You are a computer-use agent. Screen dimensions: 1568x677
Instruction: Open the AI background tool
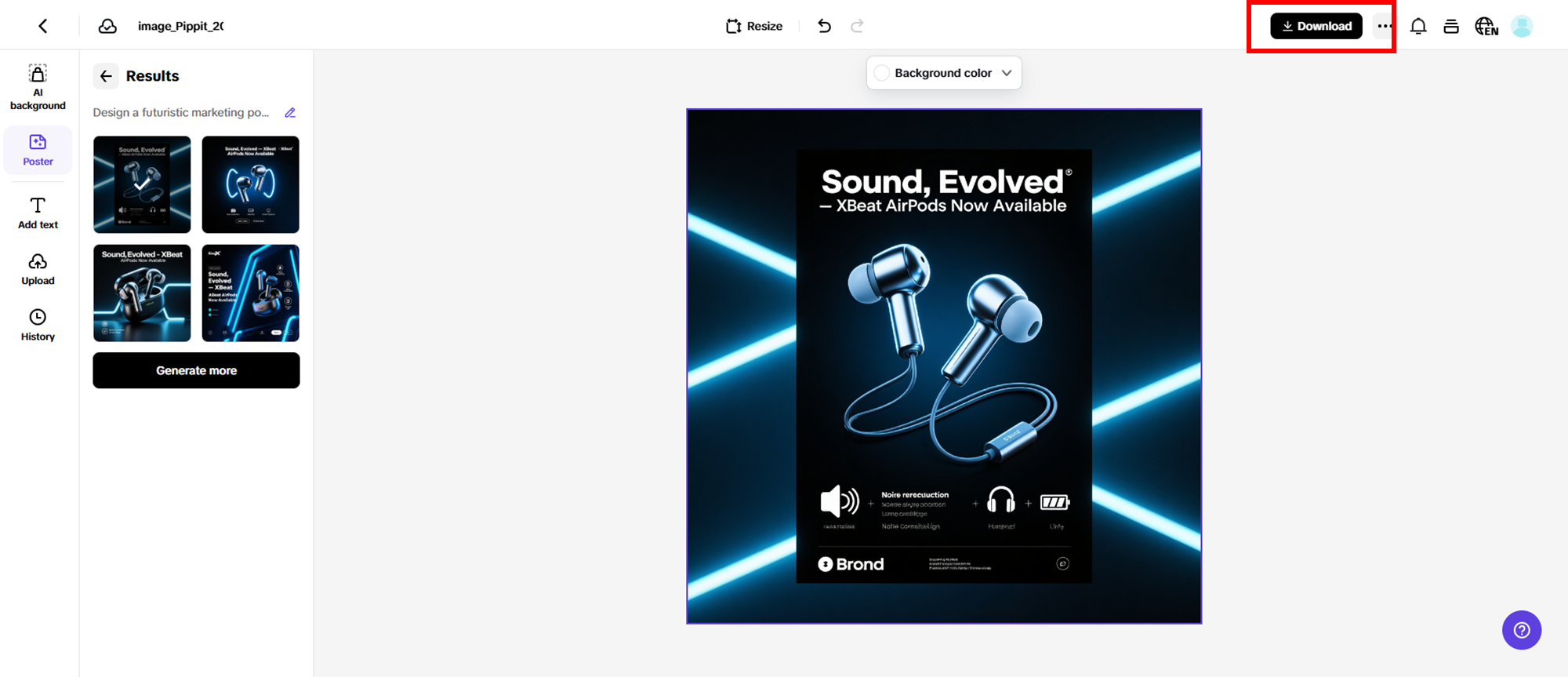tap(38, 87)
